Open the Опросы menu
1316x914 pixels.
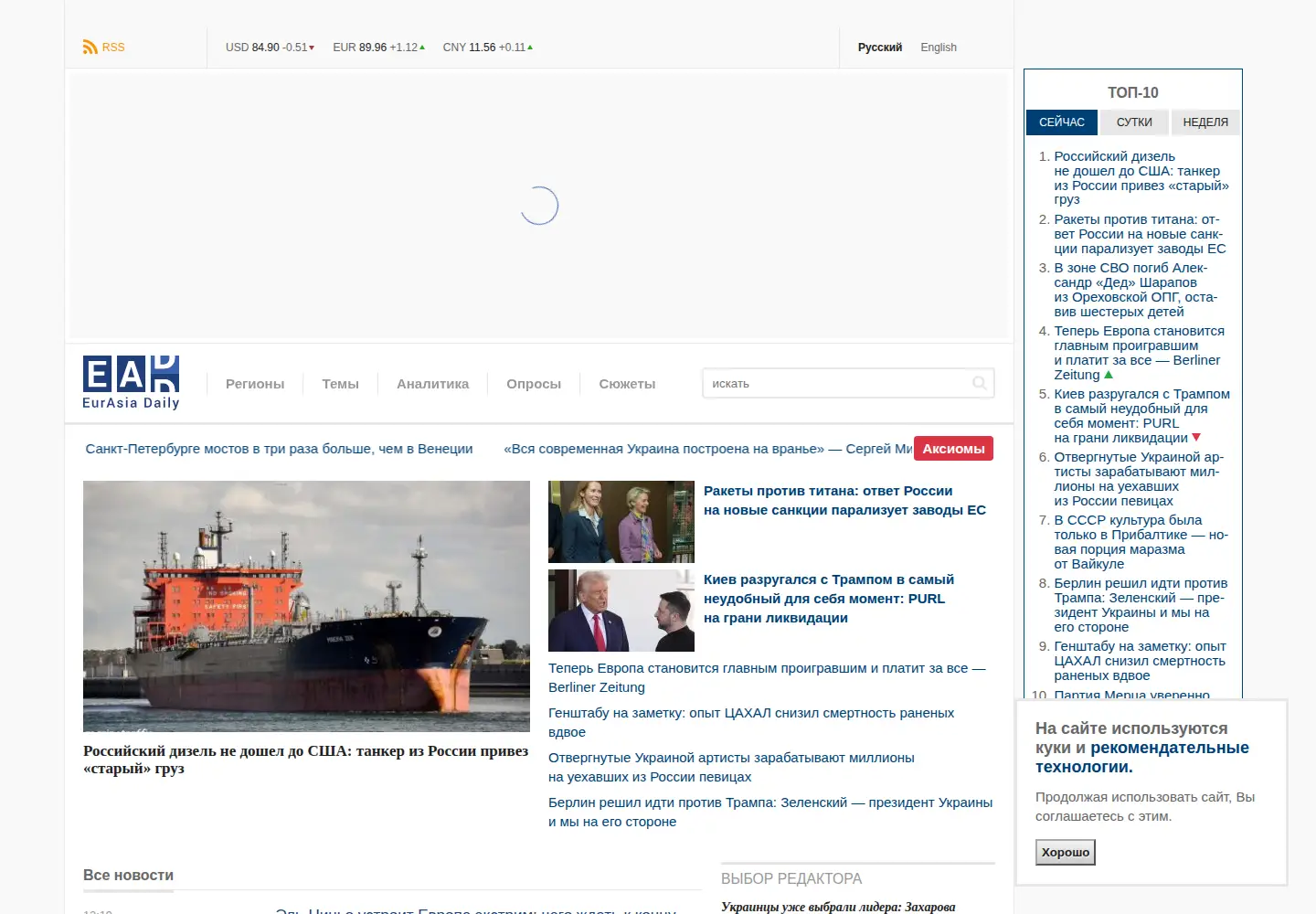click(534, 384)
